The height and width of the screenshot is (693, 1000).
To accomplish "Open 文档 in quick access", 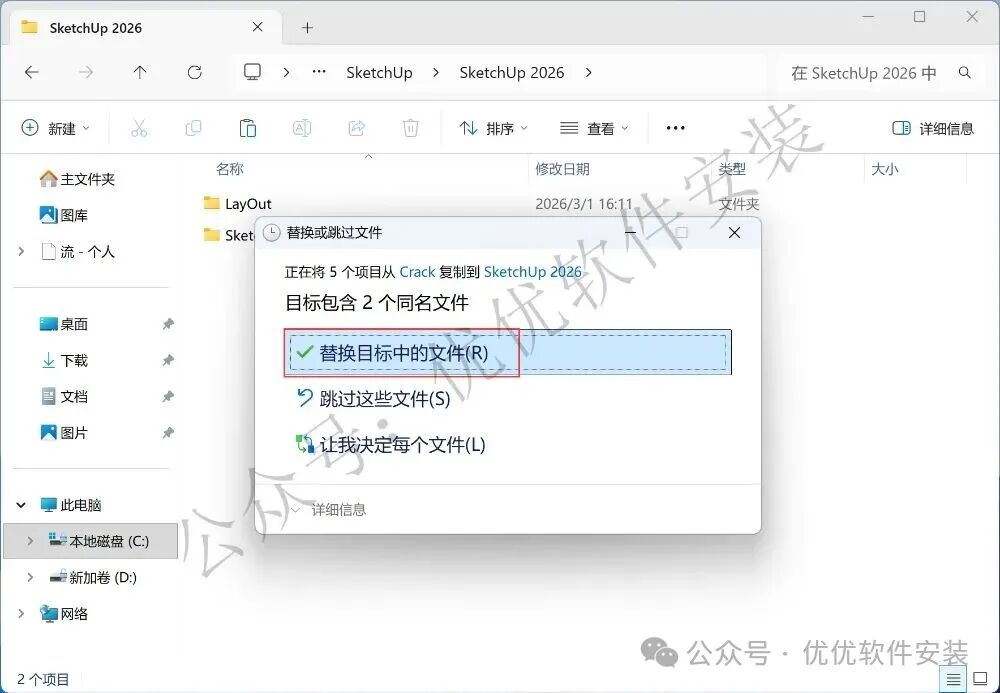I will 64,397.
